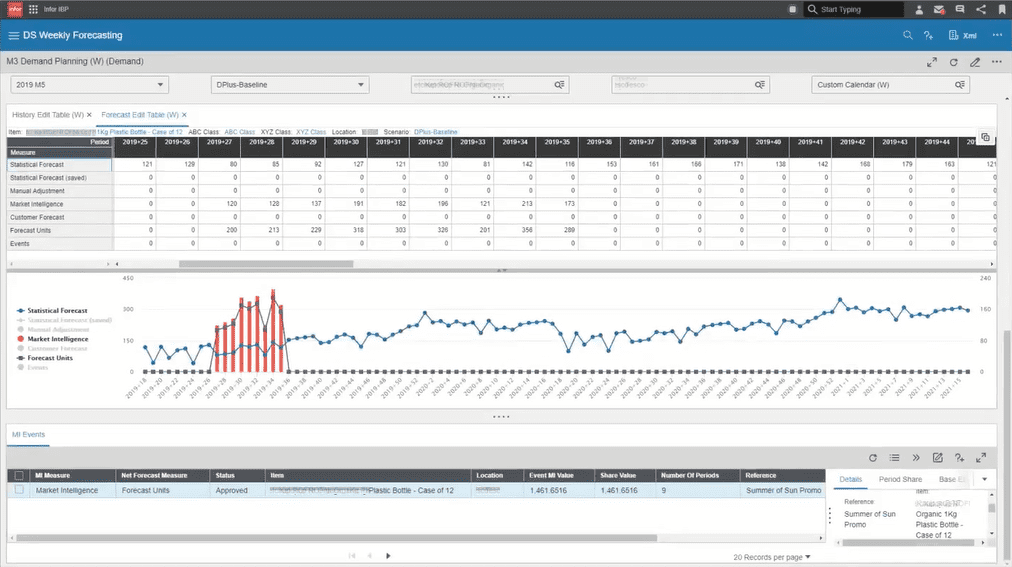The width and height of the screenshot is (1012, 567).
Task: Open the hamburger navigation menu
Action: point(14,35)
